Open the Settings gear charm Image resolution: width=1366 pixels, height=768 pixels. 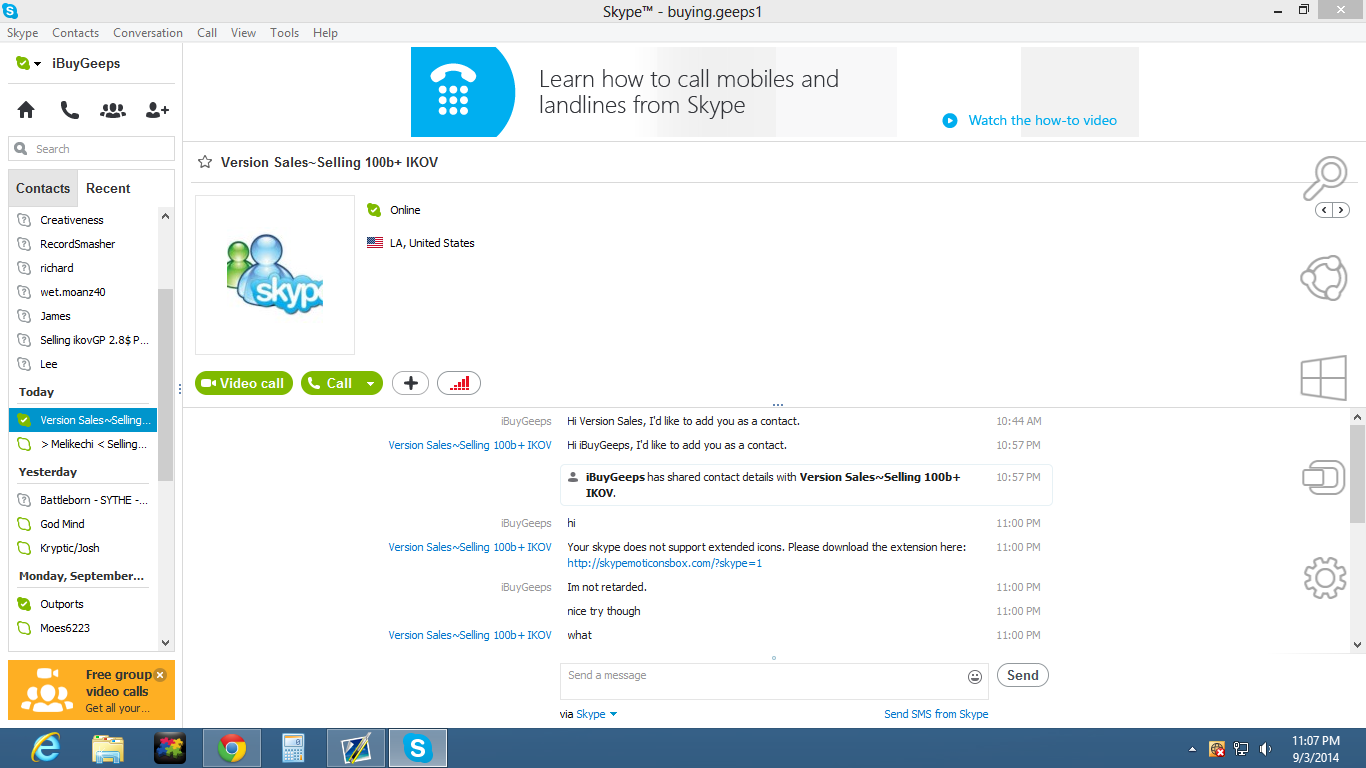click(x=1325, y=578)
